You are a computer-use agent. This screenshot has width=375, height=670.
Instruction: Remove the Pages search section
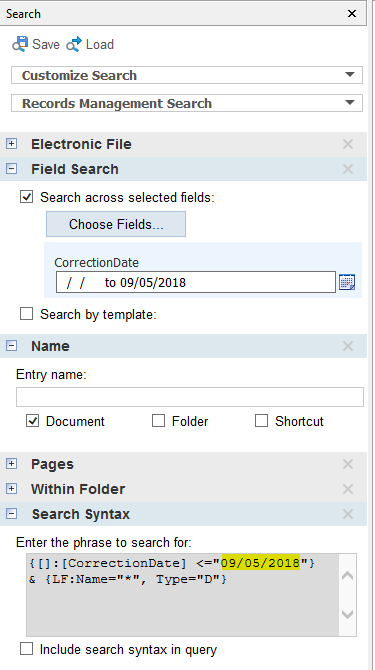tap(348, 464)
